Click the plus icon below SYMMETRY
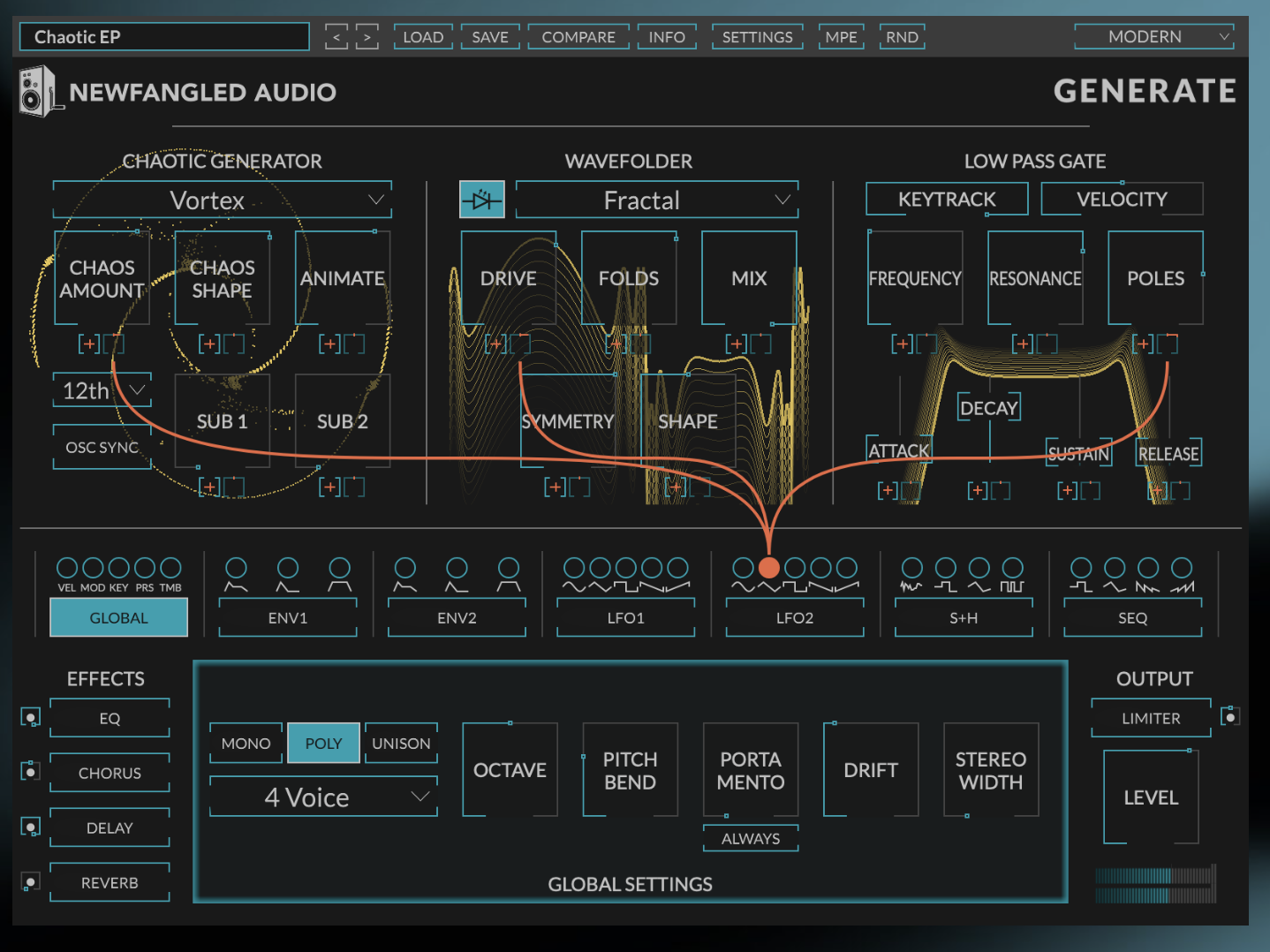The height and width of the screenshot is (952, 1270). coord(555,487)
